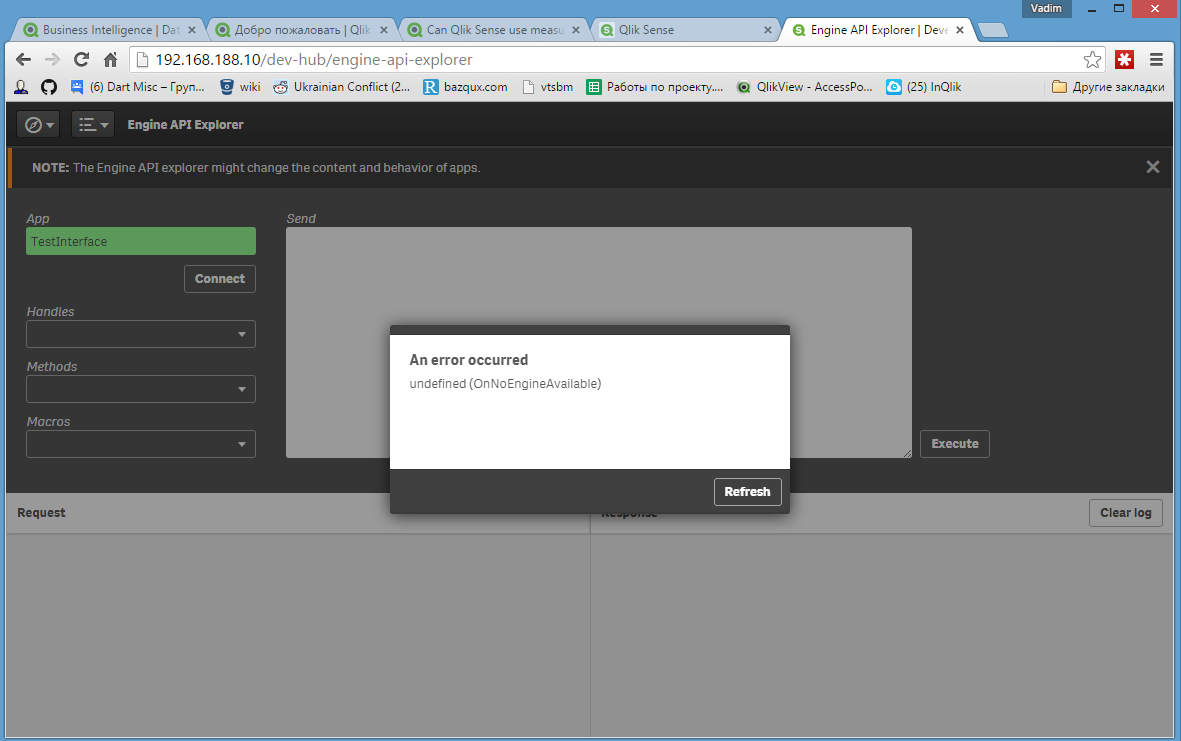This screenshot has height=741, width=1181.
Task: Bookmark this page using the star icon
Action: click(x=1092, y=60)
